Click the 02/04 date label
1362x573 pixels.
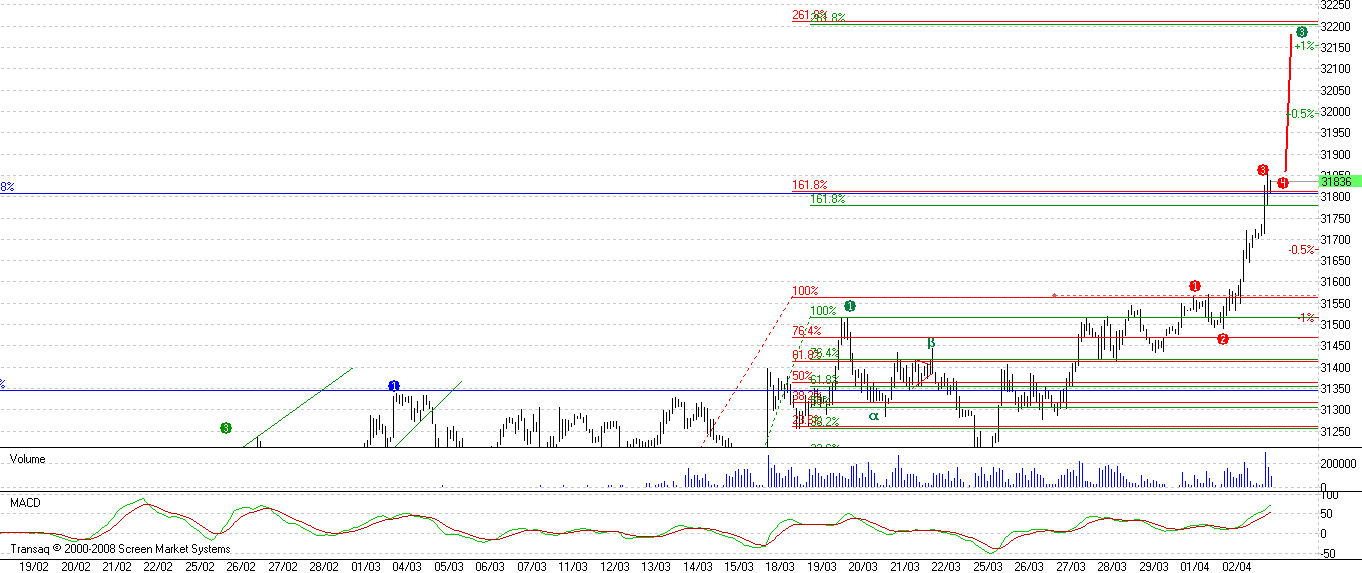[1237, 565]
